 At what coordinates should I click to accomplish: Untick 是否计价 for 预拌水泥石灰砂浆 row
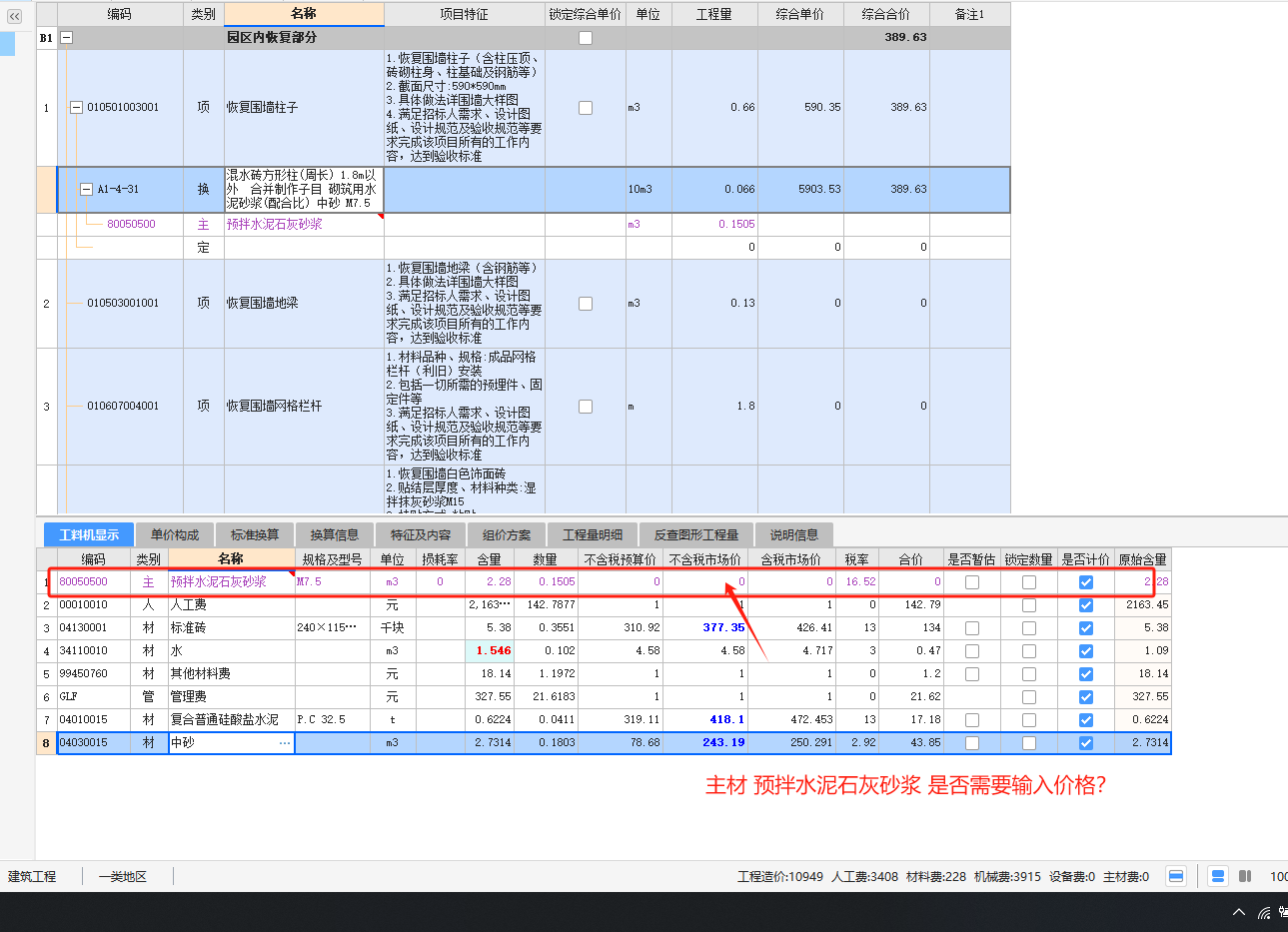[1086, 582]
